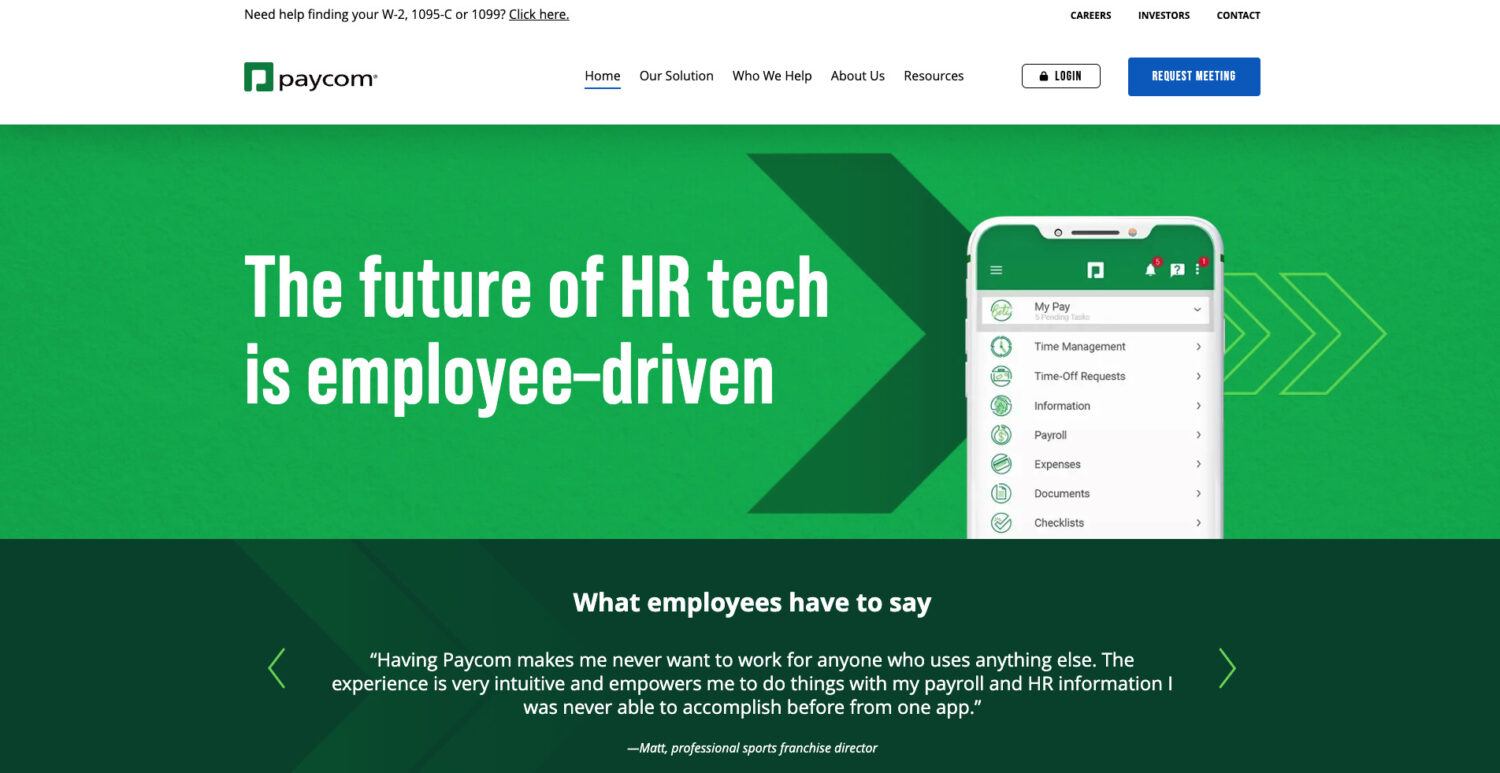
Task: Click the help question mark icon on phone
Action: (x=1177, y=270)
